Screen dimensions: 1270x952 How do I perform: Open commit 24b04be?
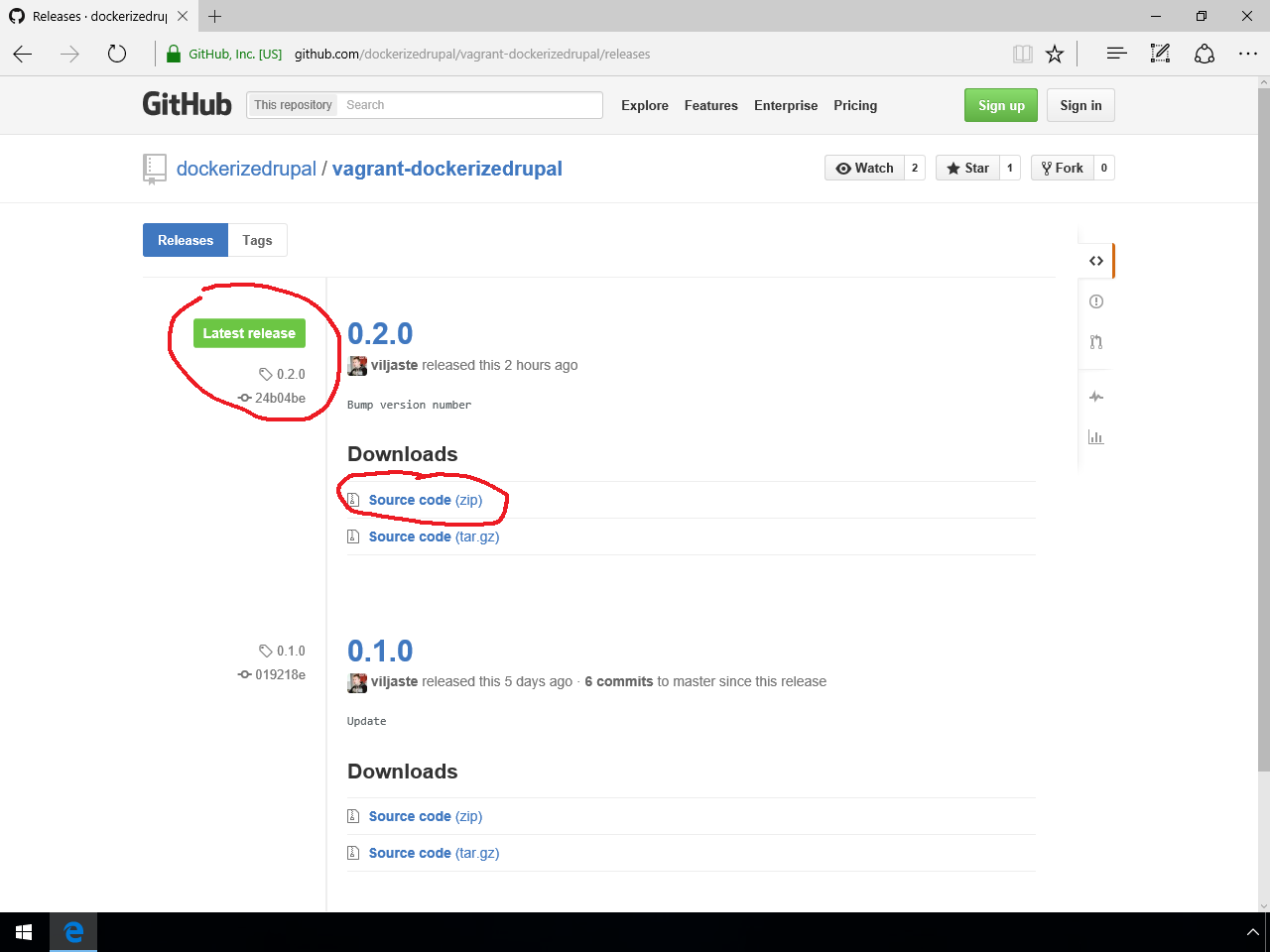(x=272, y=398)
